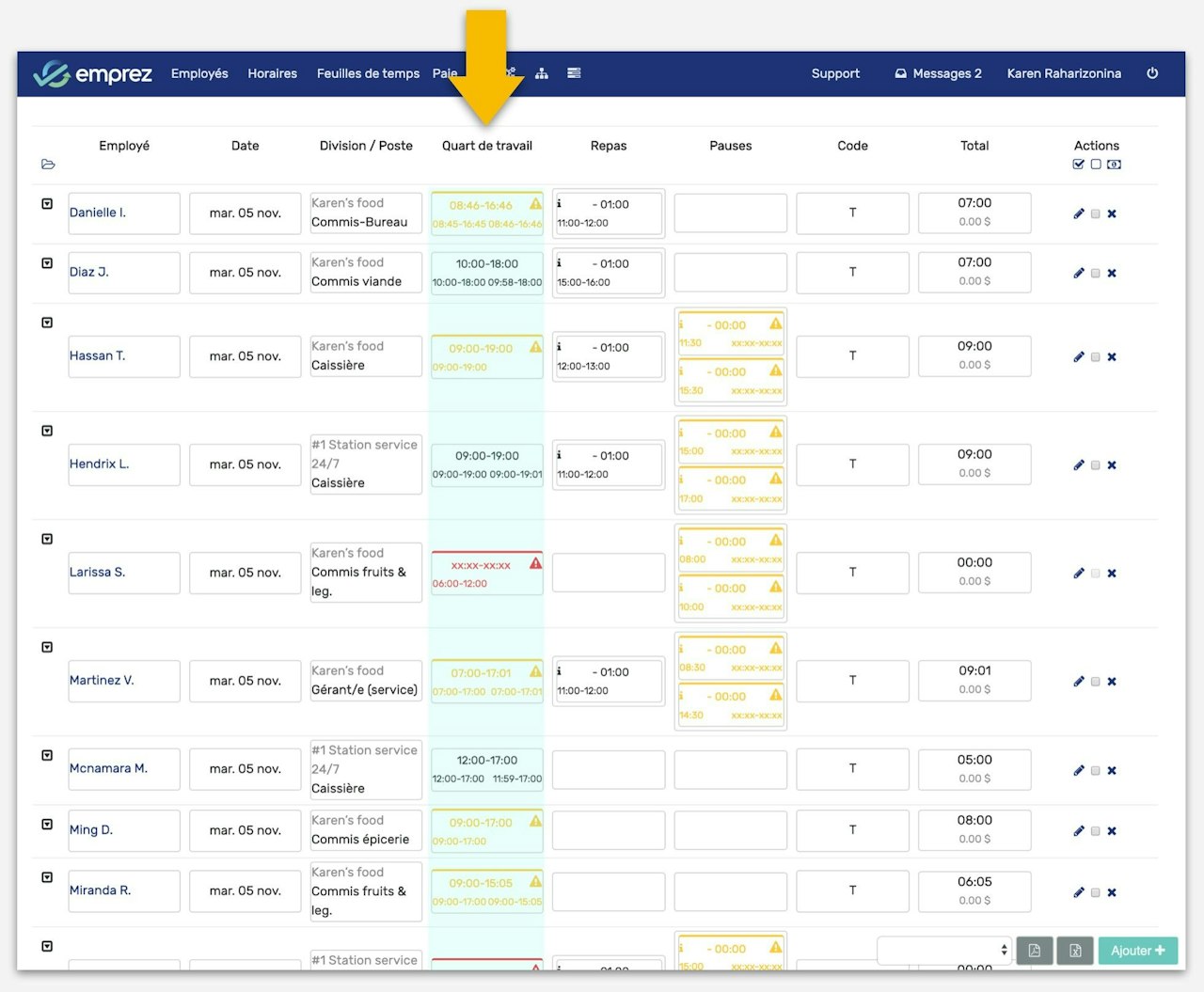Delete Martinez V. row with X icon
1204x992 pixels.
pos(1112,681)
